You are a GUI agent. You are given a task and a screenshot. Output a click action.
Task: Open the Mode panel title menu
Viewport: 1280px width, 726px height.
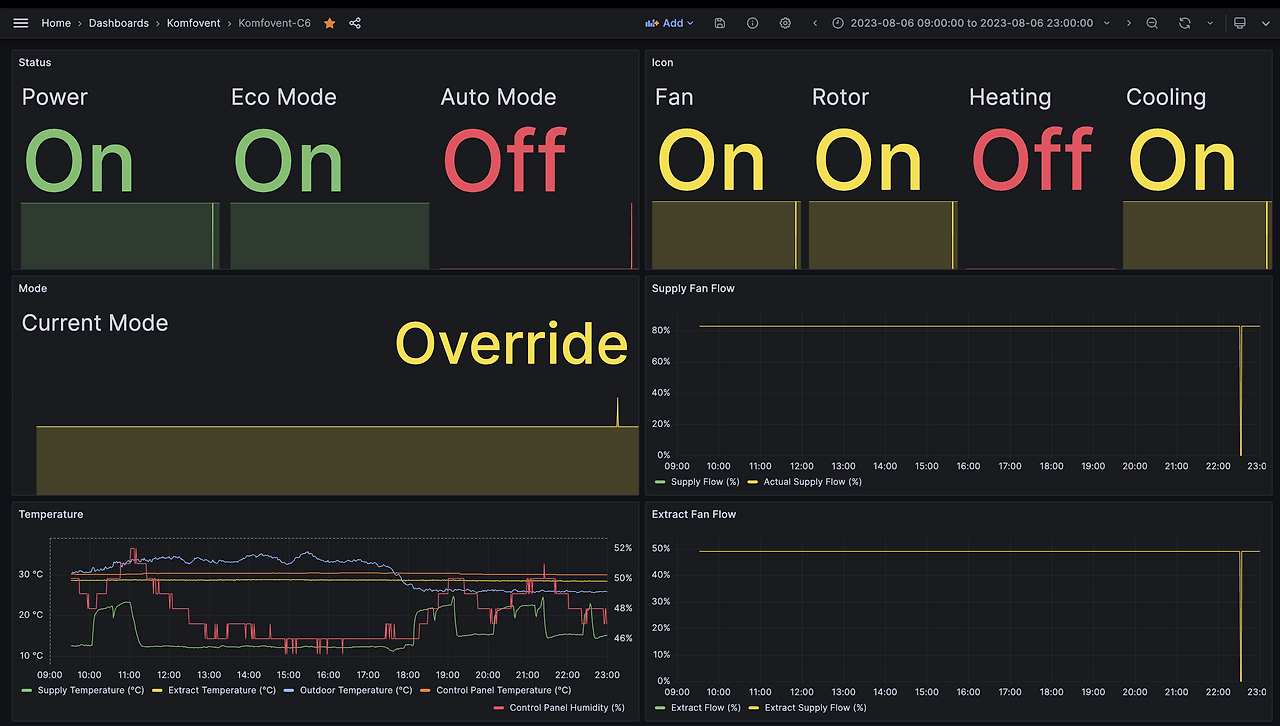pos(33,288)
